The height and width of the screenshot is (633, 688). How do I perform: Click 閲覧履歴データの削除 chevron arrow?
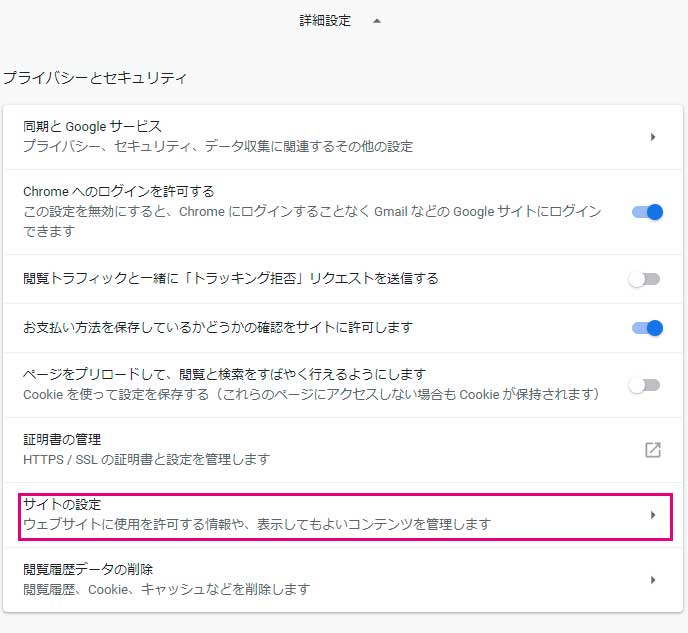click(x=652, y=580)
